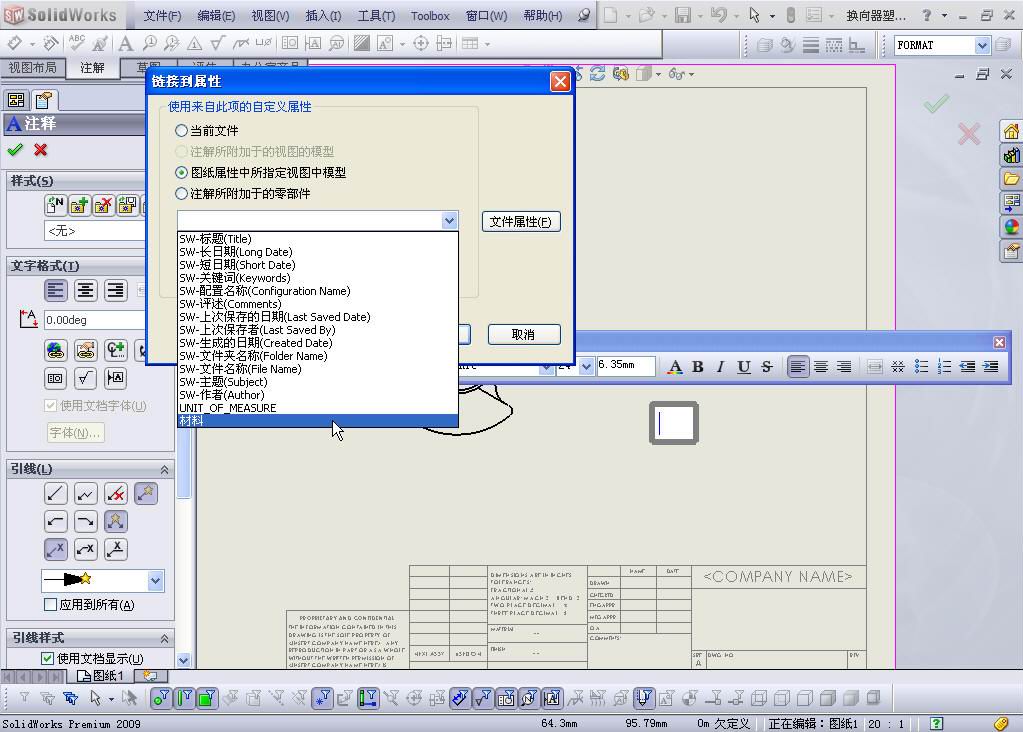Toggle underline in formatting toolbar
The image size is (1023, 732).
click(x=744, y=367)
